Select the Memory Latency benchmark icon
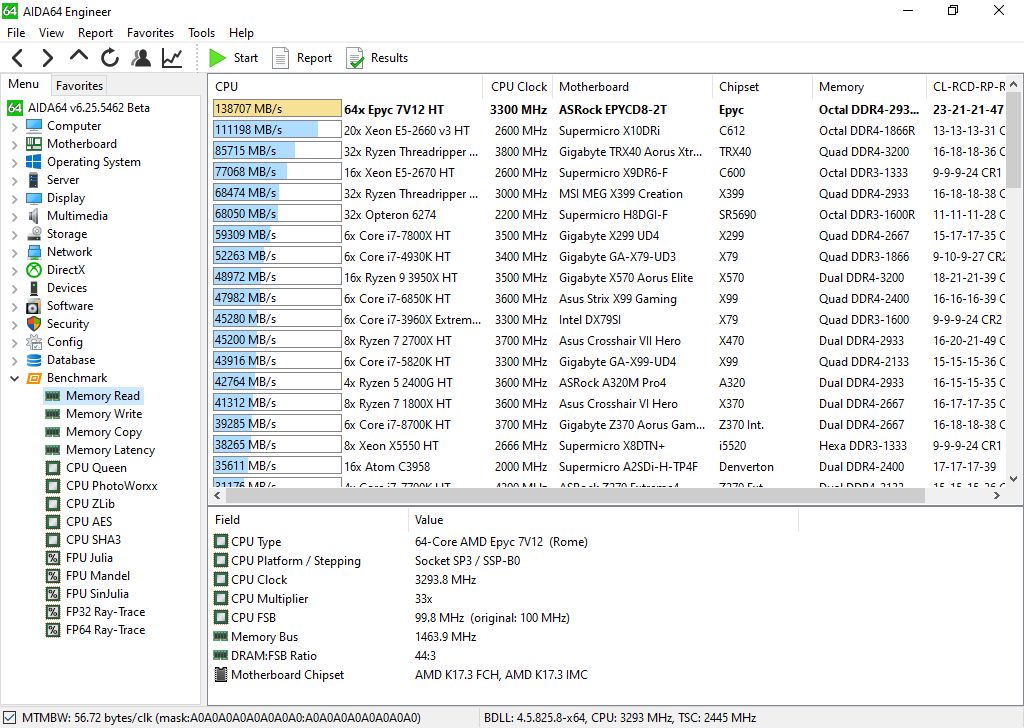This screenshot has height=728, width=1024. click(x=52, y=450)
